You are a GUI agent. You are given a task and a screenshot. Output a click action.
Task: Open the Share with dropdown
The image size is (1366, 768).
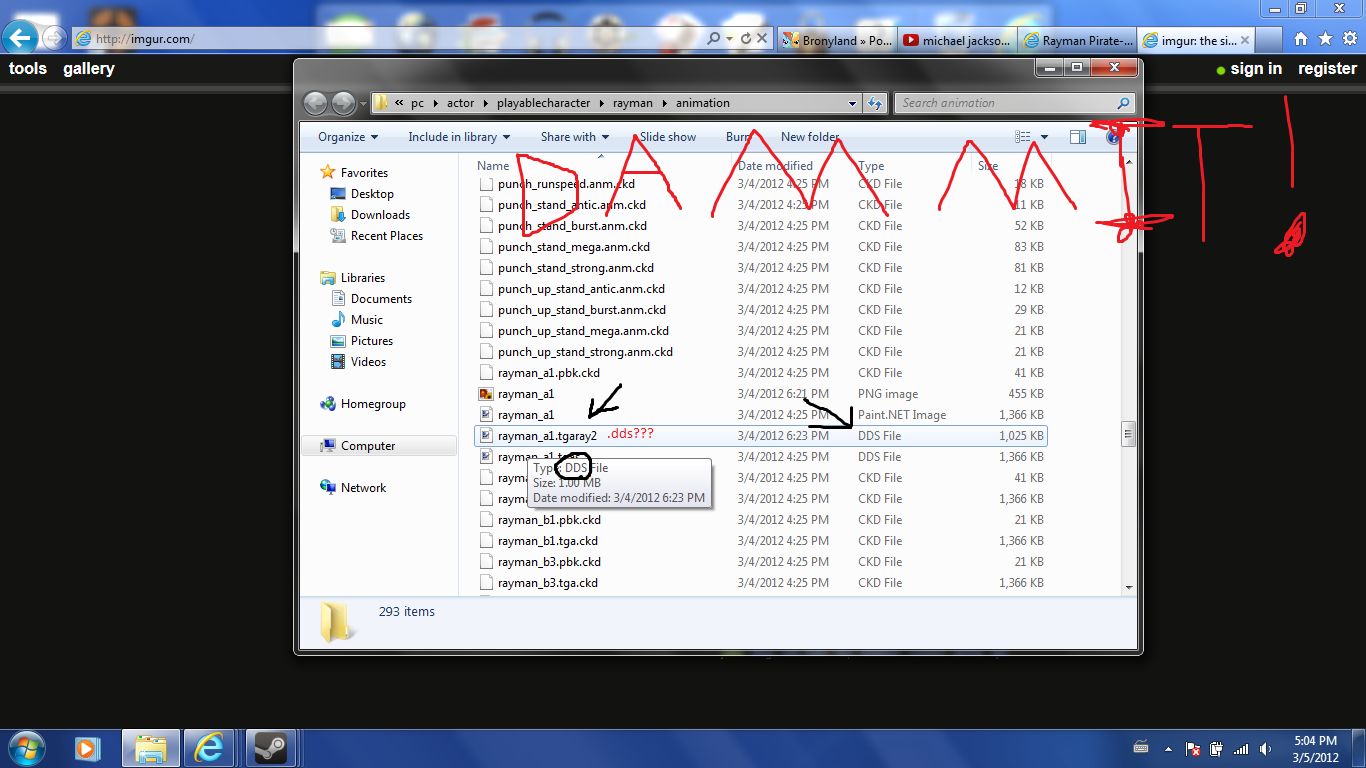click(x=575, y=137)
